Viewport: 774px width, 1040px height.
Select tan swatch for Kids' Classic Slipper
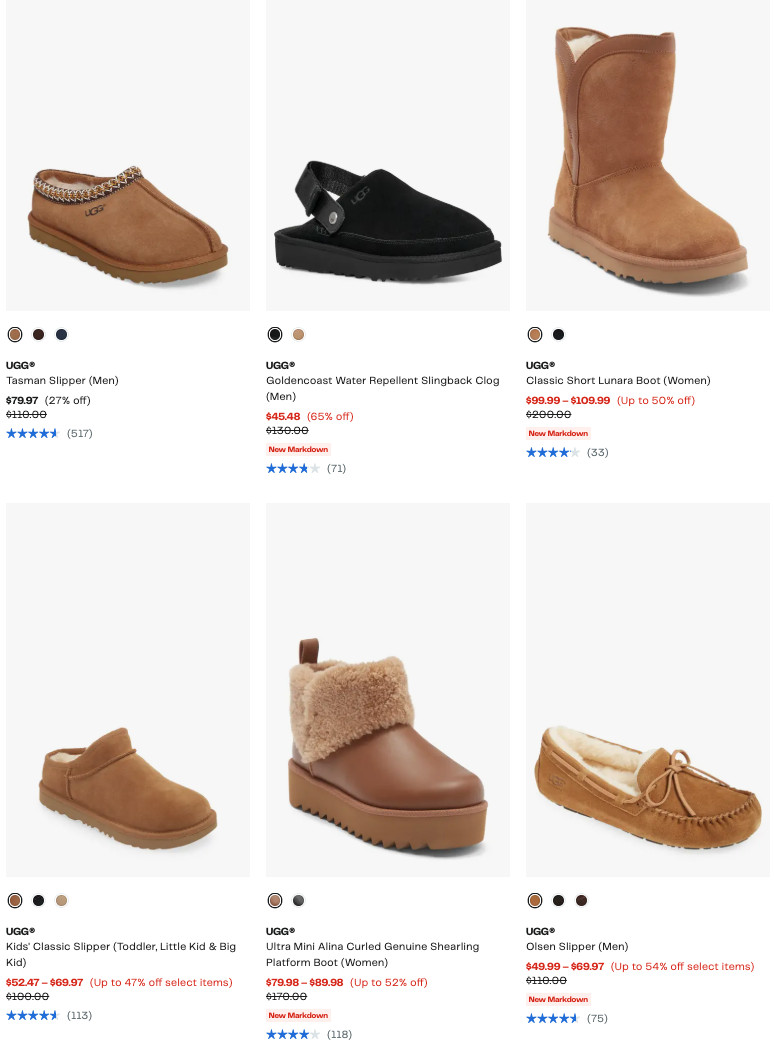[62, 900]
